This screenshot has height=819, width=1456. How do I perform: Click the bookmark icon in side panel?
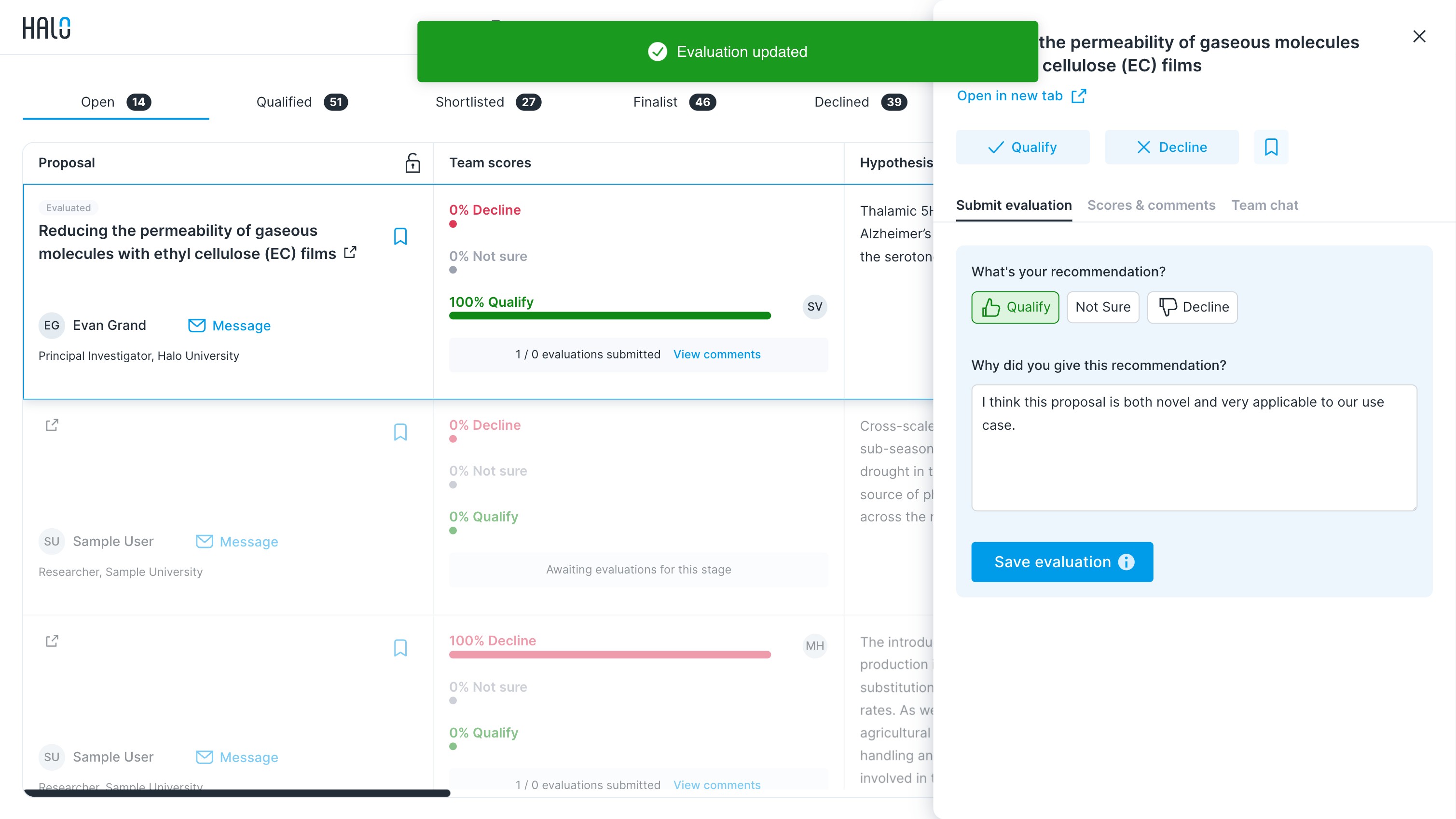1271,147
